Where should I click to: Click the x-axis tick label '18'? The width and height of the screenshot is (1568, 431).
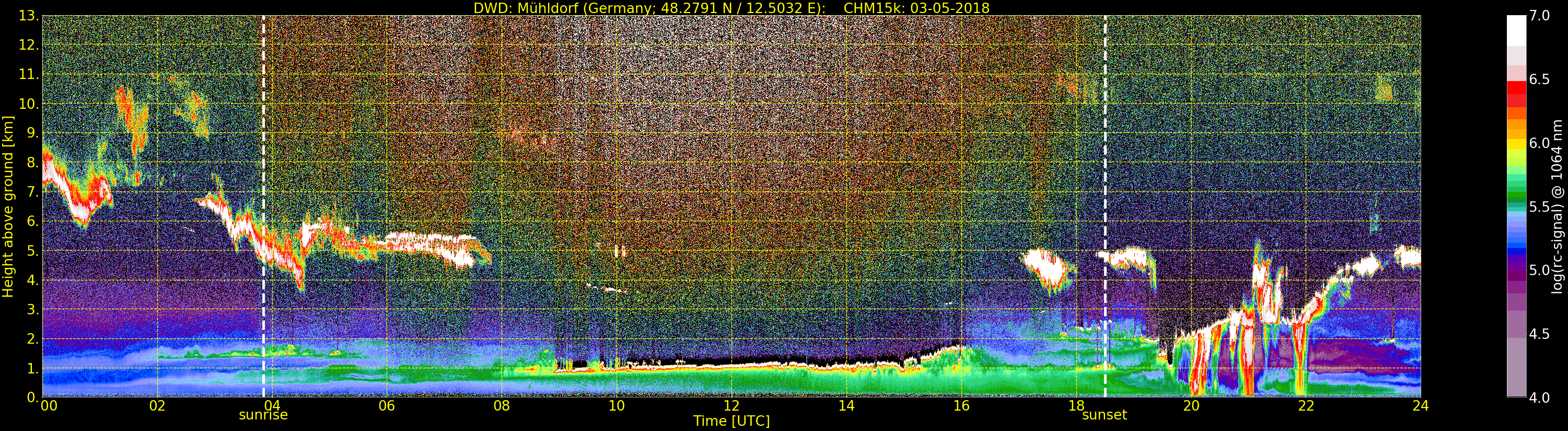coord(1076,406)
